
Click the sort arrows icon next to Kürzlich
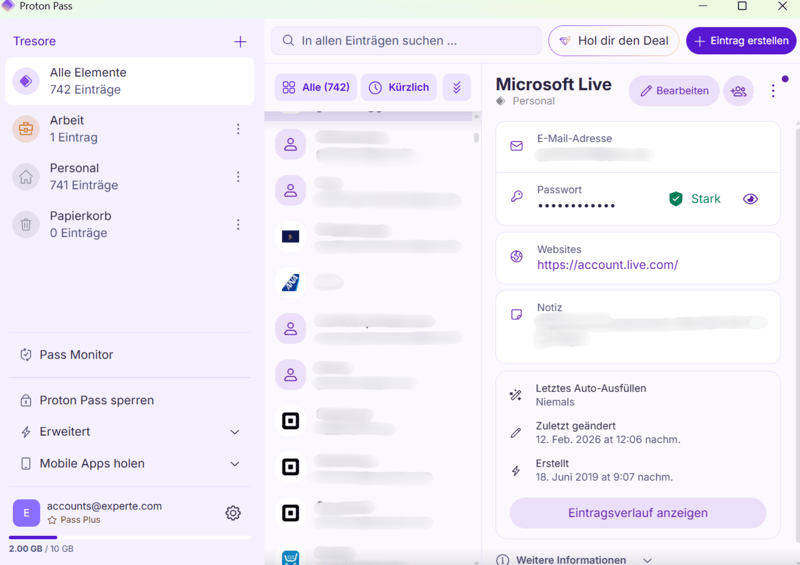pos(457,88)
